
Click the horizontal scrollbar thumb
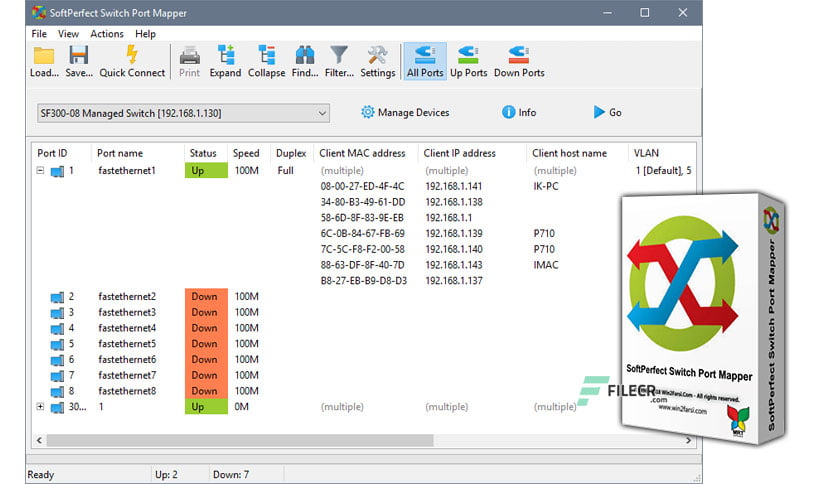[240, 440]
